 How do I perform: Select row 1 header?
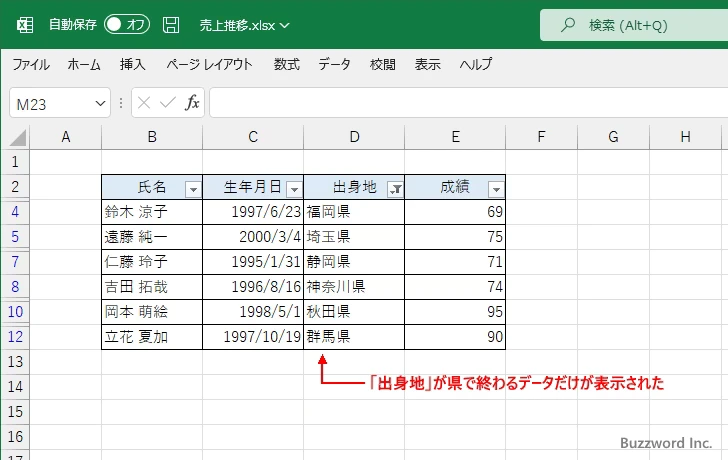[x=15, y=162]
